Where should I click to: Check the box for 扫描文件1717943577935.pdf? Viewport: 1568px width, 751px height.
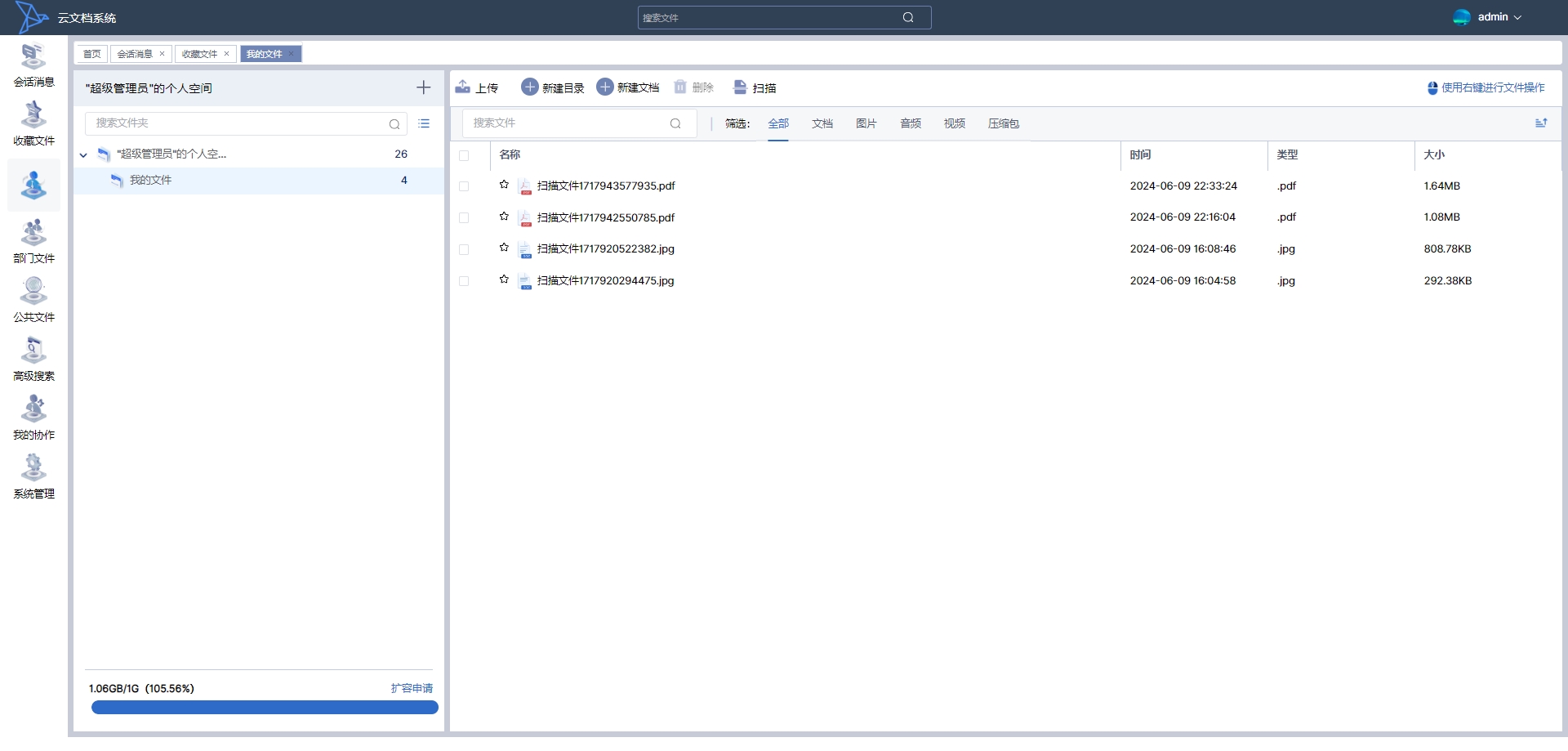(x=464, y=186)
